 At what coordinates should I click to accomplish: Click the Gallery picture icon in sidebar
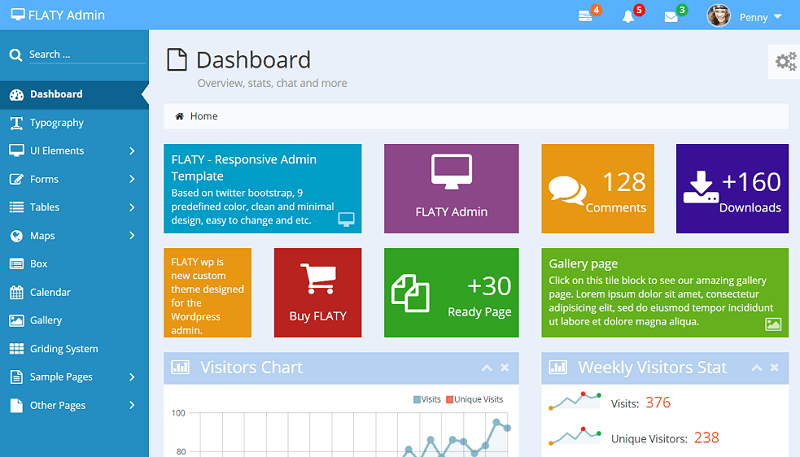[16, 320]
